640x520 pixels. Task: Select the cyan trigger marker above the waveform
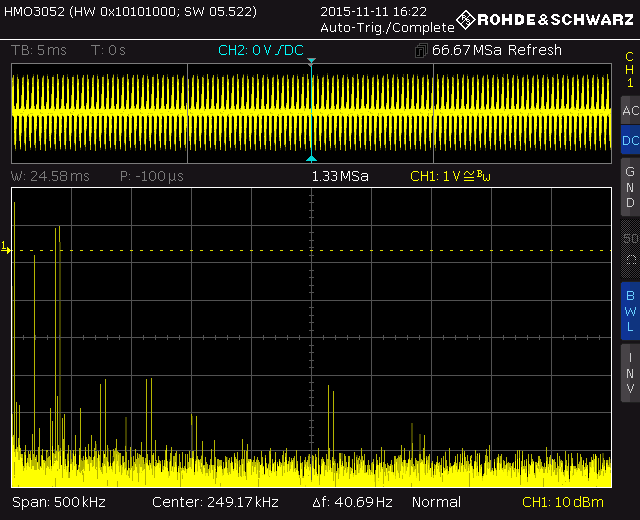[x=311, y=63]
